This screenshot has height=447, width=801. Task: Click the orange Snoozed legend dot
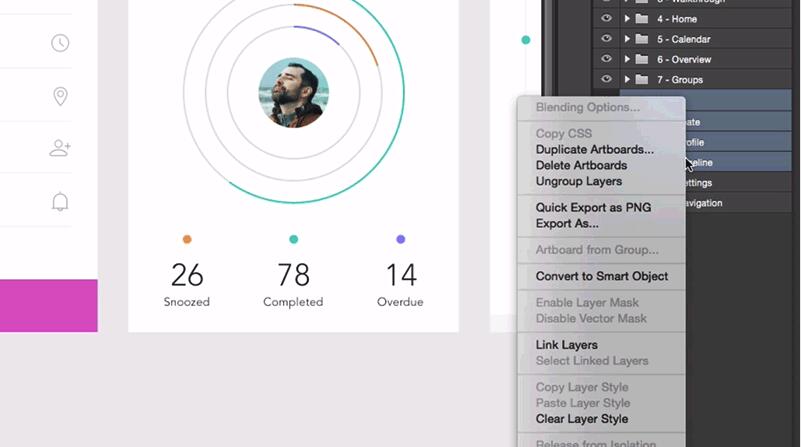[187, 239]
